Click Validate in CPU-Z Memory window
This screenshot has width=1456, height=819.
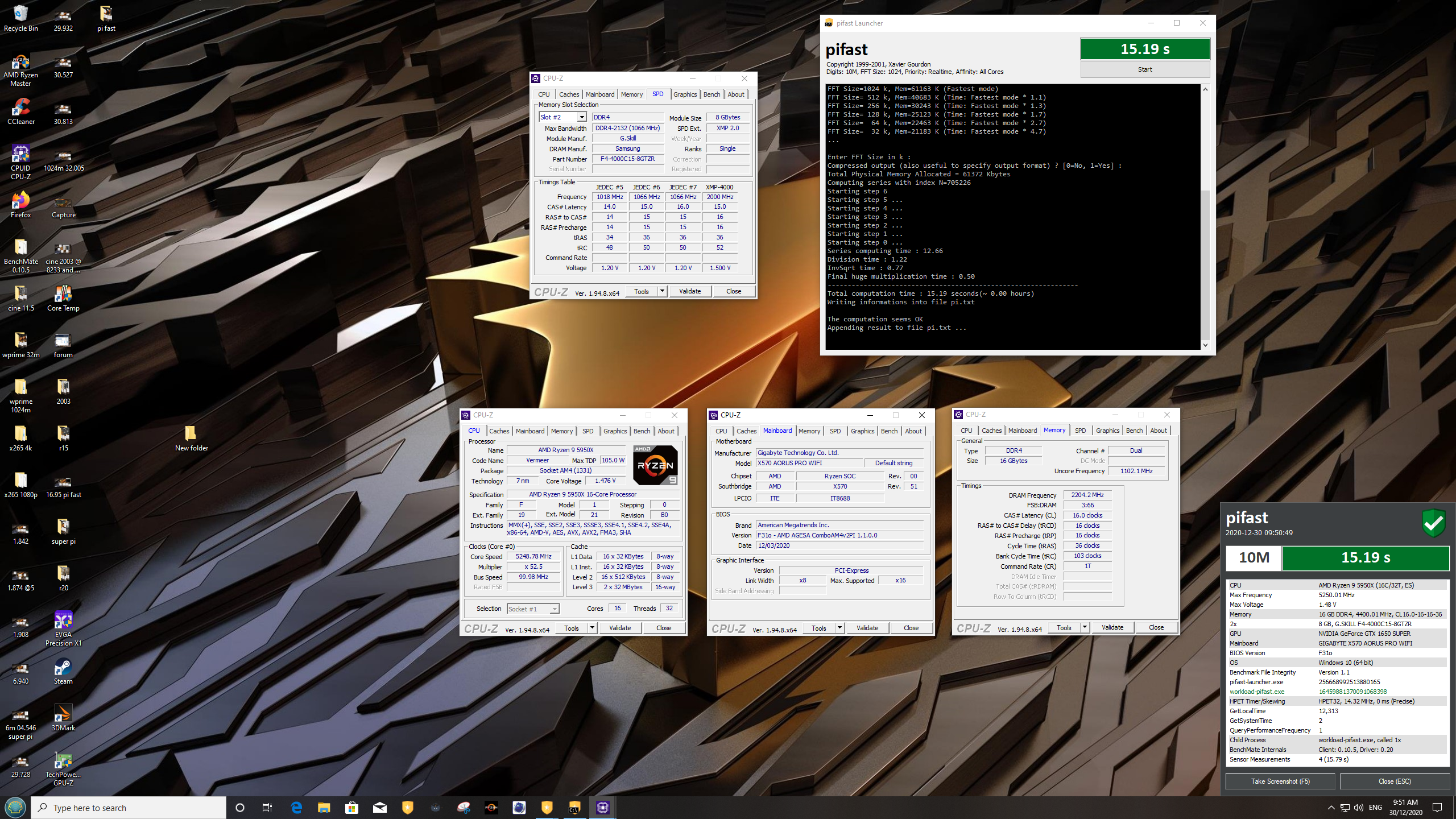click(1112, 627)
